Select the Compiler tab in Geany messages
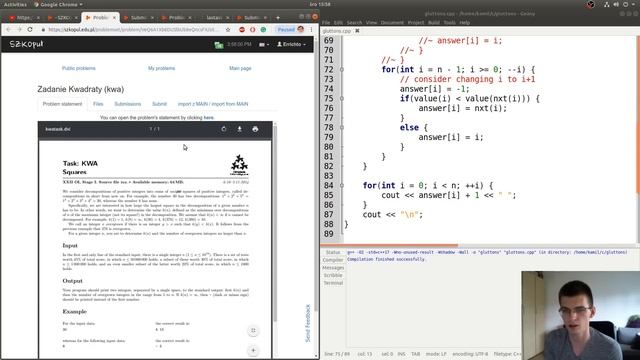 click(x=333, y=260)
